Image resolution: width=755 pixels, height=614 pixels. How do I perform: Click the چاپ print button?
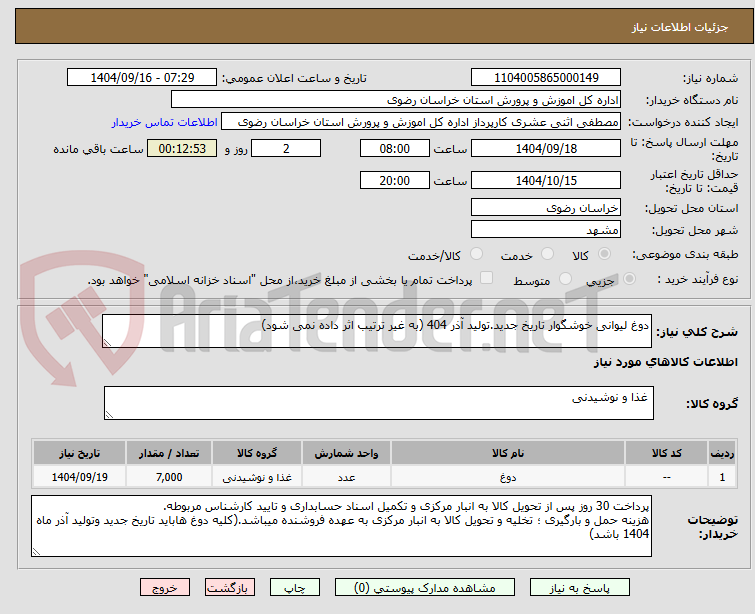(295, 588)
